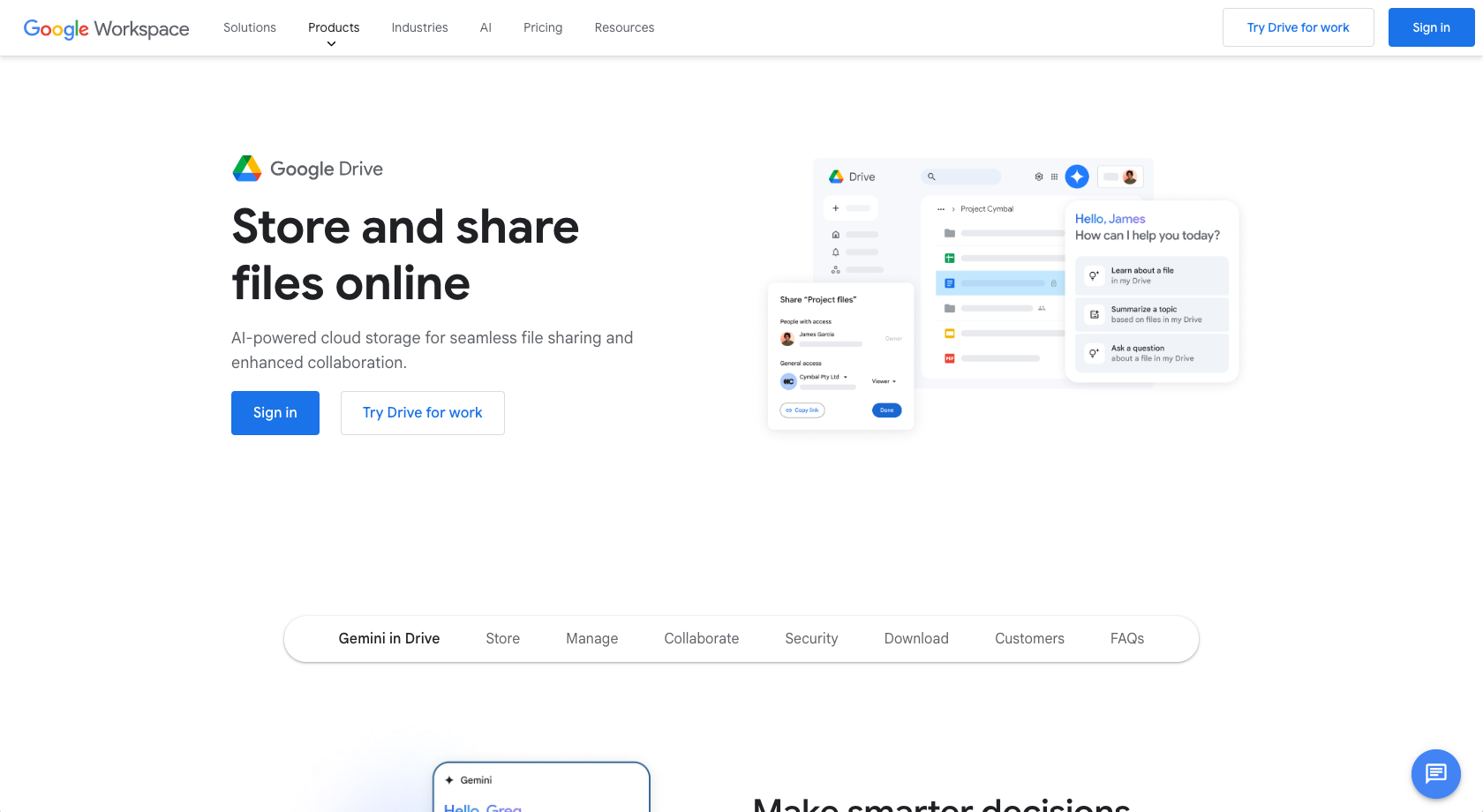The width and height of the screenshot is (1483, 812).
Task: Open the Industries menu
Action: [419, 27]
